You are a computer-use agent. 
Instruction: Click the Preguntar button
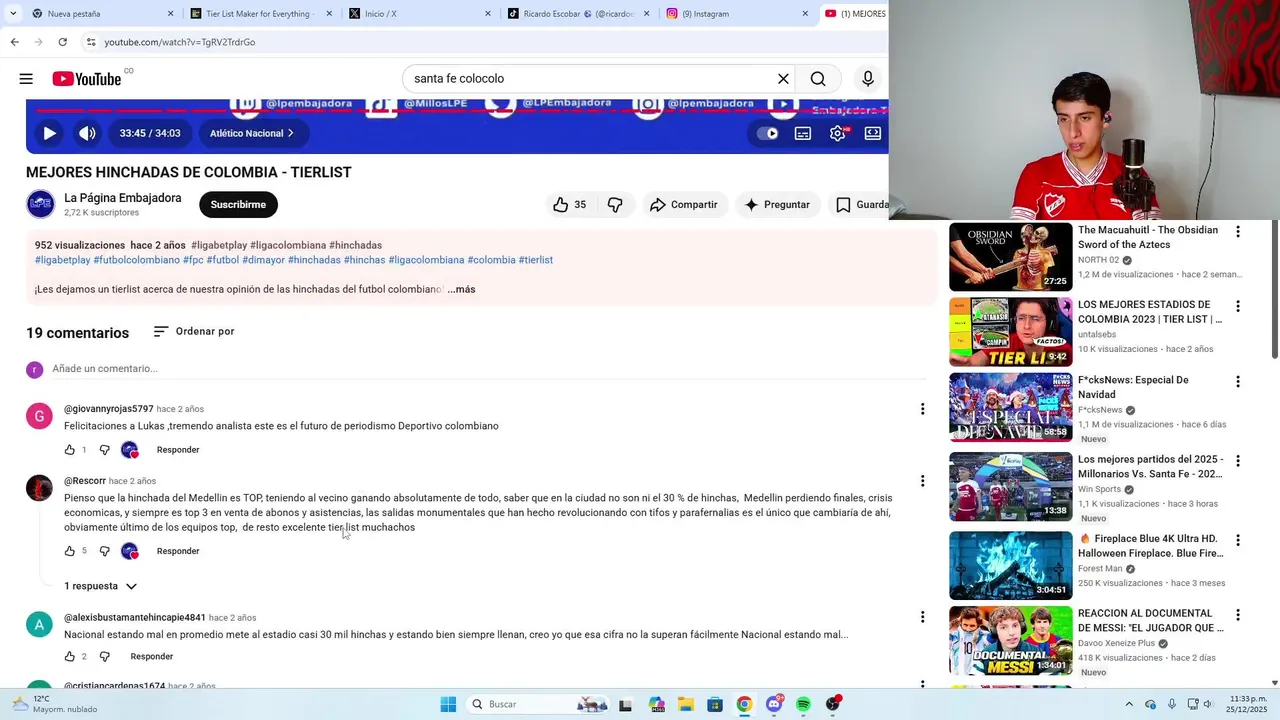(x=777, y=205)
